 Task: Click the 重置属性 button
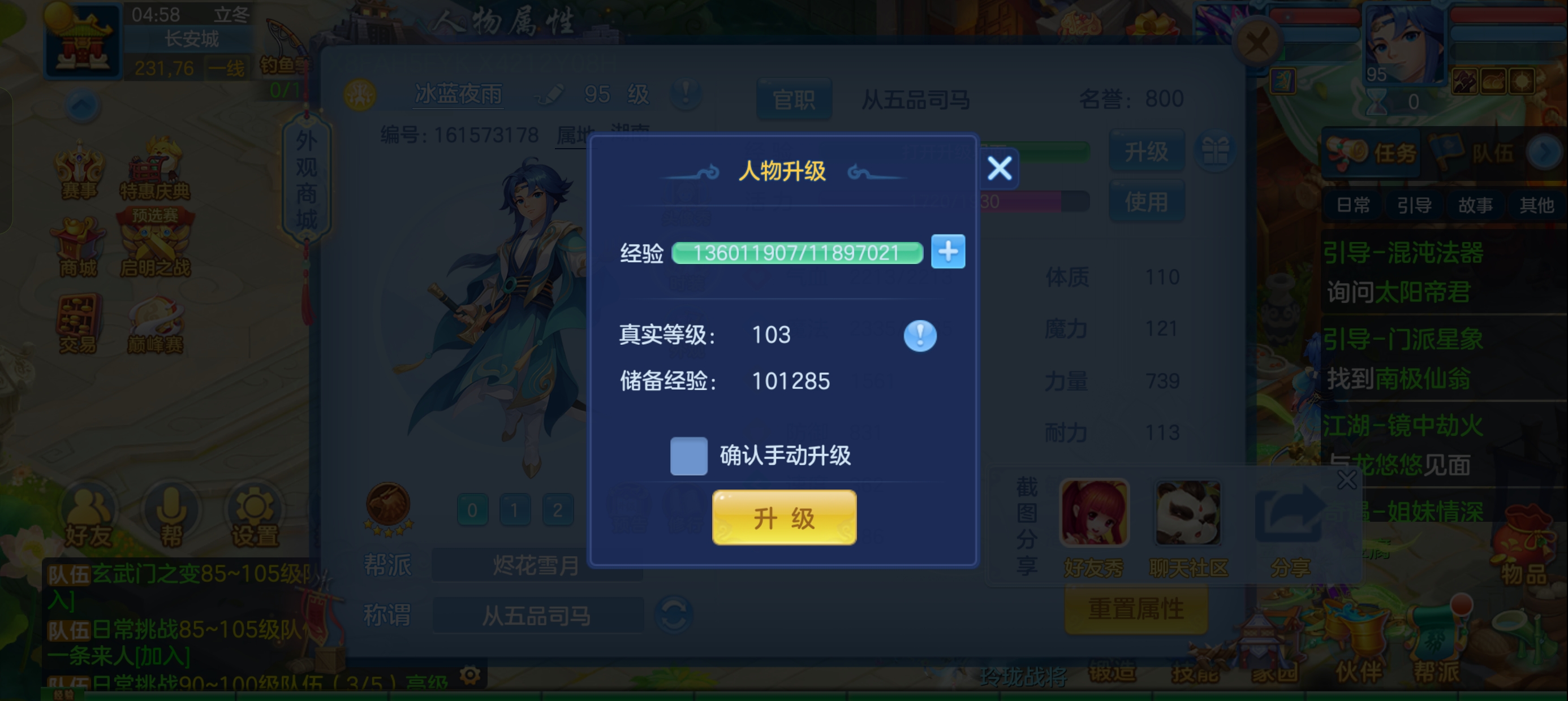click(x=1136, y=608)
